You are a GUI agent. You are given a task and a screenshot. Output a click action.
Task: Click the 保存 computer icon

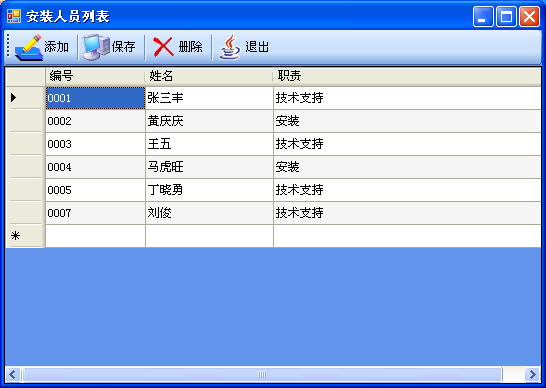(96, 47)
